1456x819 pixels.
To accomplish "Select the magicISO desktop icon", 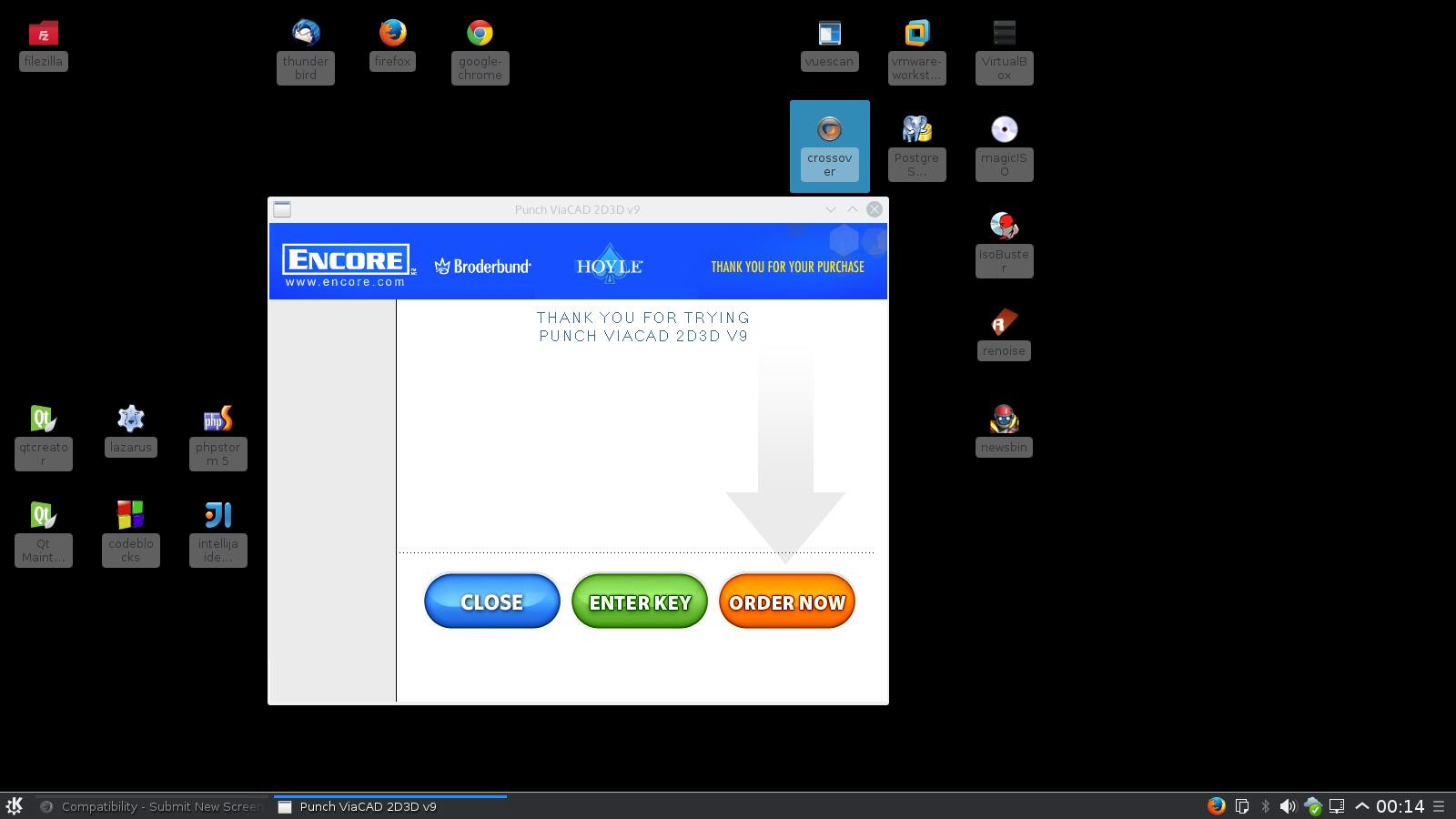I will click(1005, 147).
